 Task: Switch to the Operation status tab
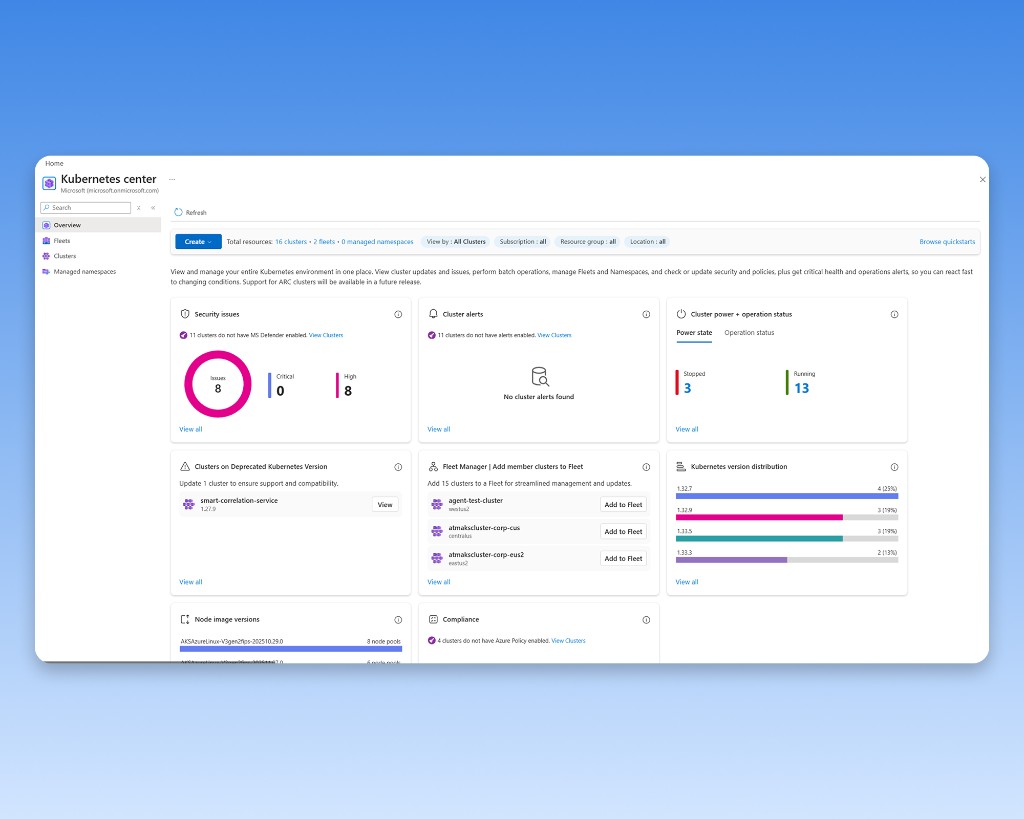(749, 332)
